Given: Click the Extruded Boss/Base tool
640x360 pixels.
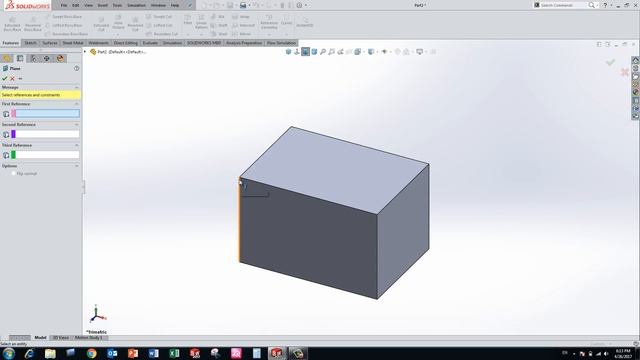Looking at the screenshot, I should click(x=12, y=24).
